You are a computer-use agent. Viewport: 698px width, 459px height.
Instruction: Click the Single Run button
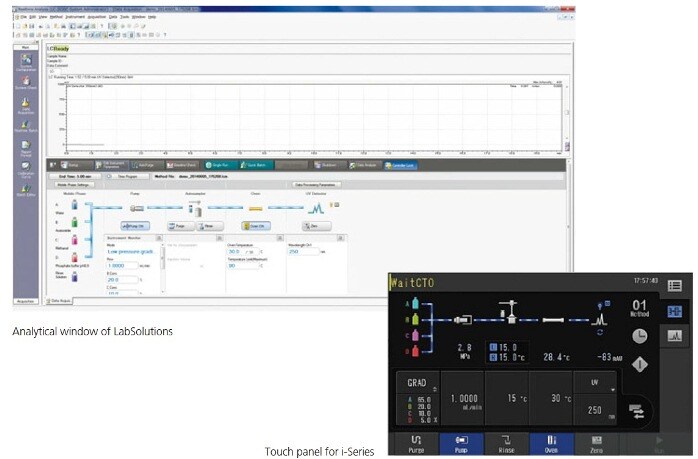coord(220,165)
